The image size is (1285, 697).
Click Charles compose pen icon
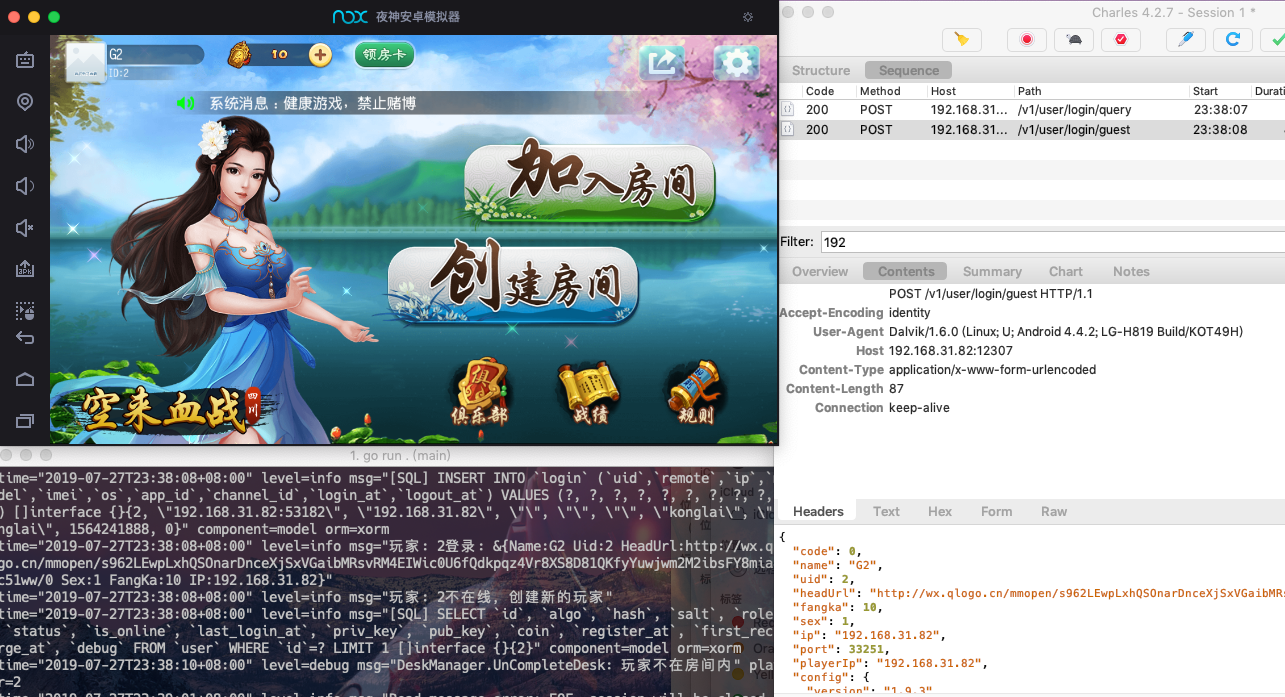point(1186,39)
